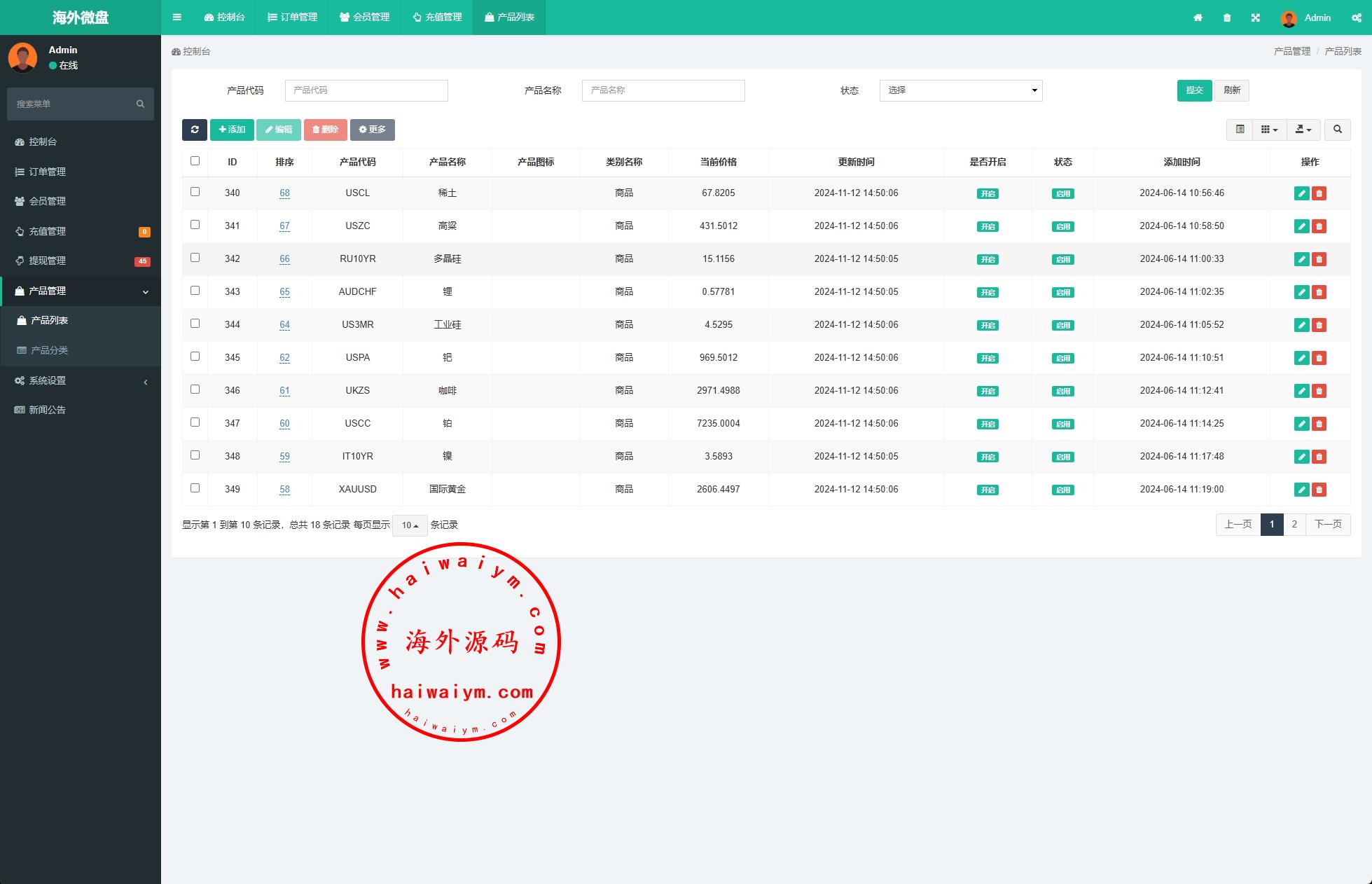The width and height of the screenshot is (1372, 884).
Task: Click the green 添加 button
Action: pyautogui.click(x=232, y=130)
